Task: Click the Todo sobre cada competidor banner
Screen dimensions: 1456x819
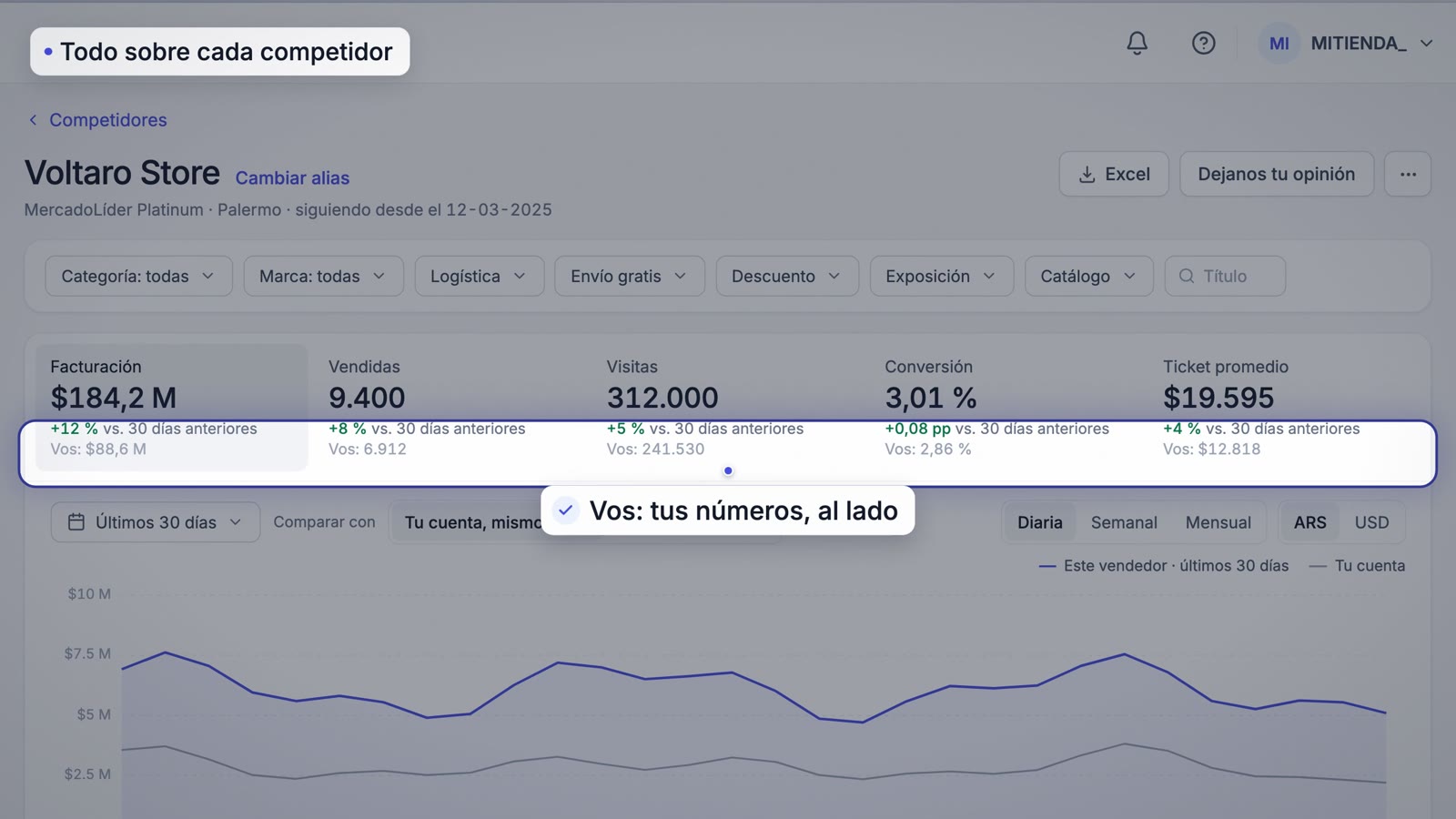Action: coord(219,52)
